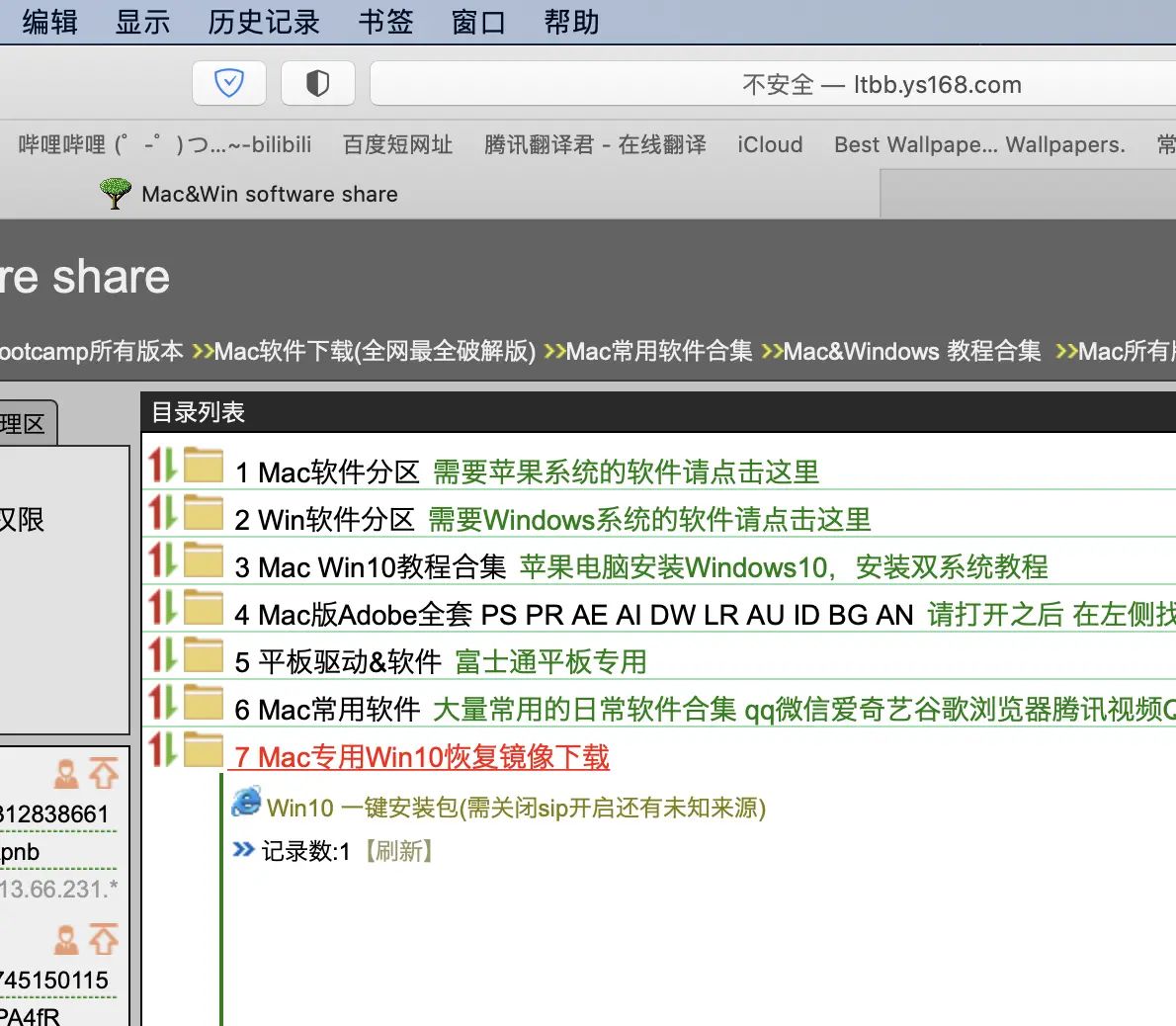Viewport: 1176px width, 1026px height.
Task: Click the up-arrow icon above 45150115
Action: (104, 938)
